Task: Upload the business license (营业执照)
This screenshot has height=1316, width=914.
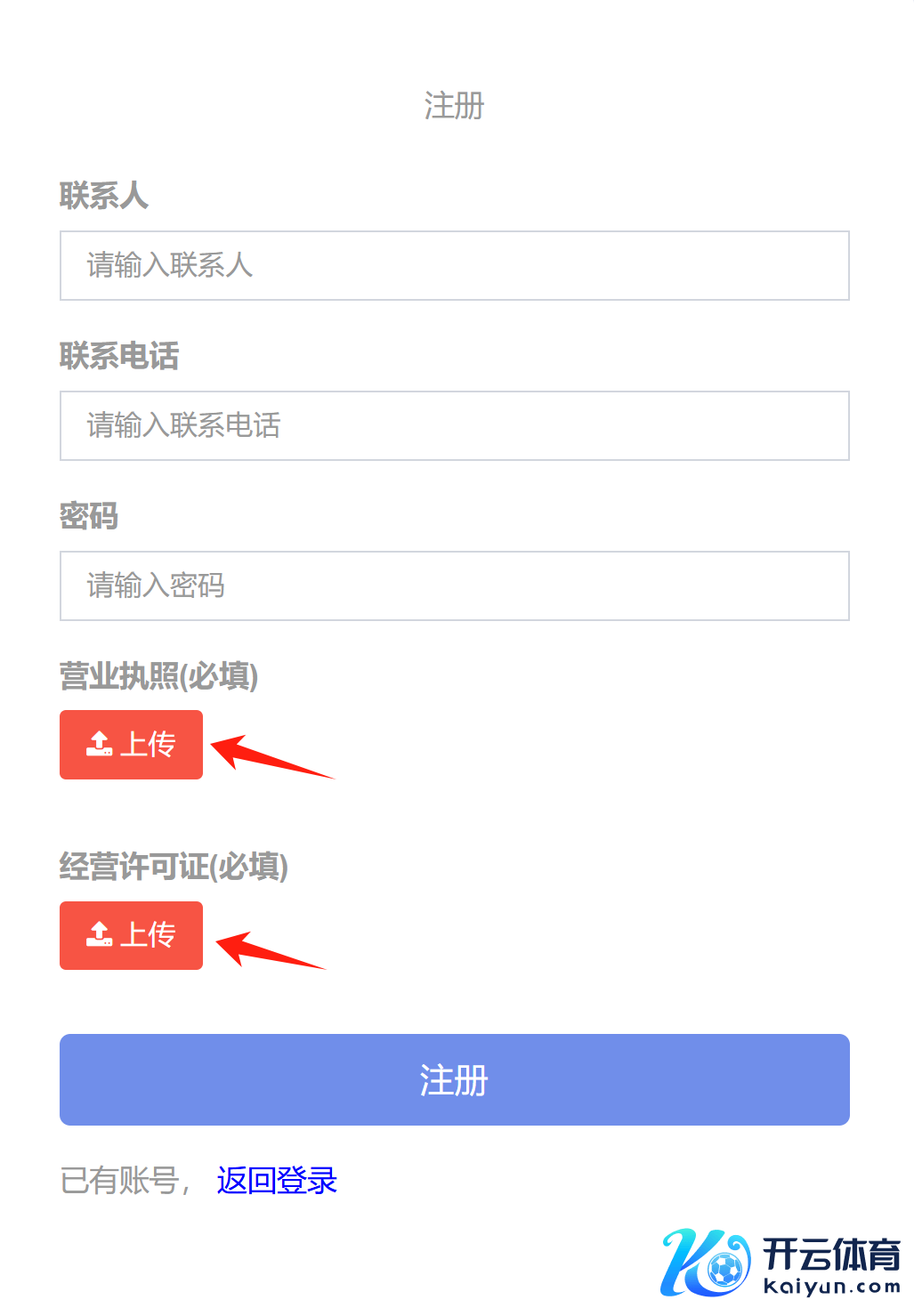Action: 131,745
